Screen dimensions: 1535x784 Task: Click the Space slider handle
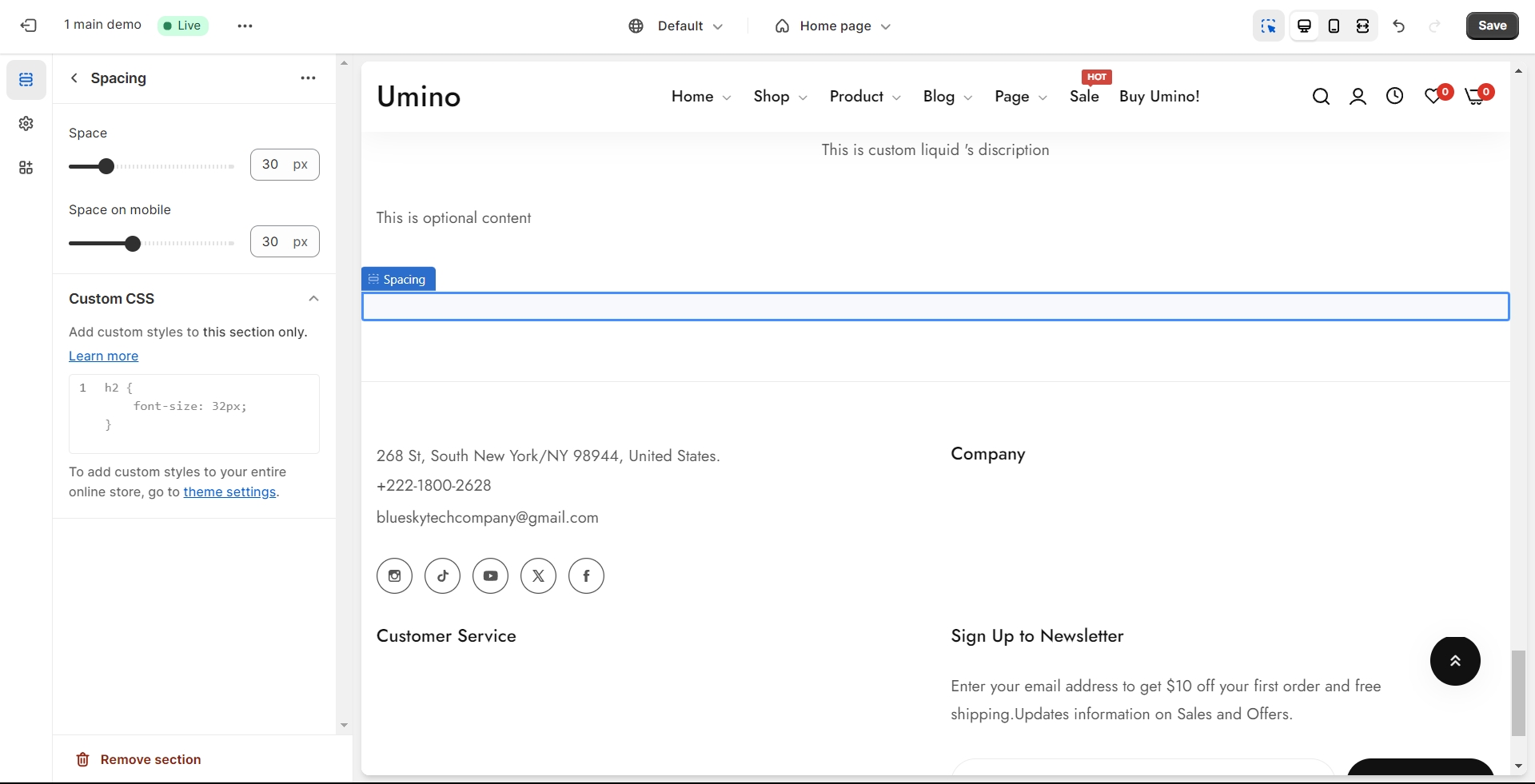point(106,166)
